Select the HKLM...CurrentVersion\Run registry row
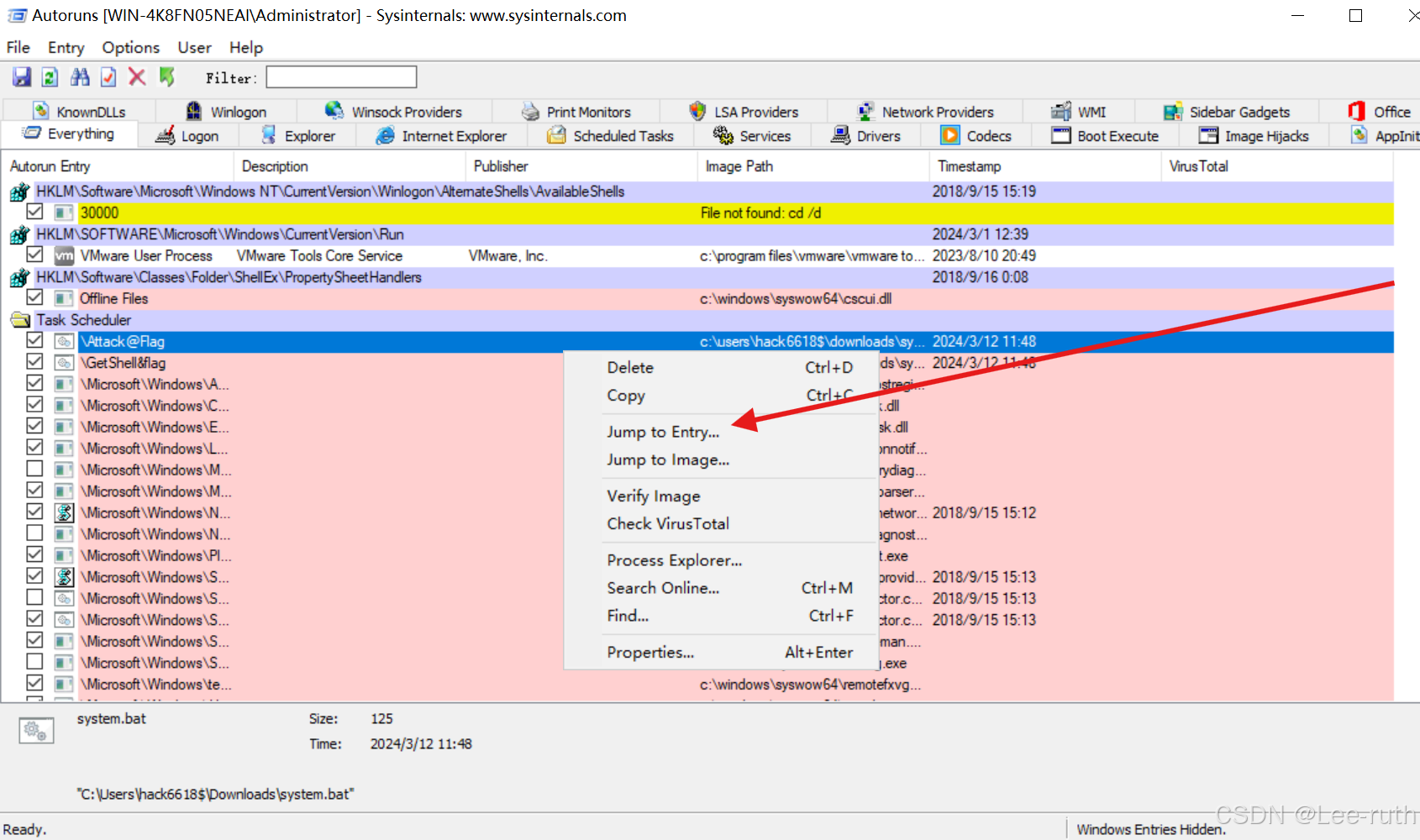The width and height of the screenshot is (1420, 840). tap(697, 234)
